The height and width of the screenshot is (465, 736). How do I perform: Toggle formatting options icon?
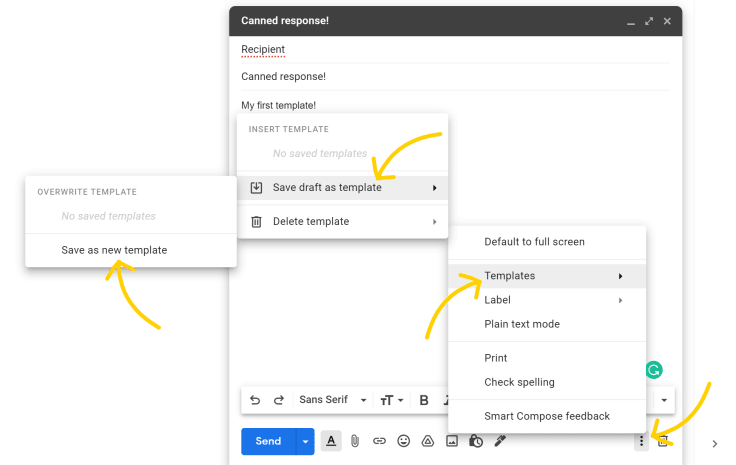pos(331,441)
